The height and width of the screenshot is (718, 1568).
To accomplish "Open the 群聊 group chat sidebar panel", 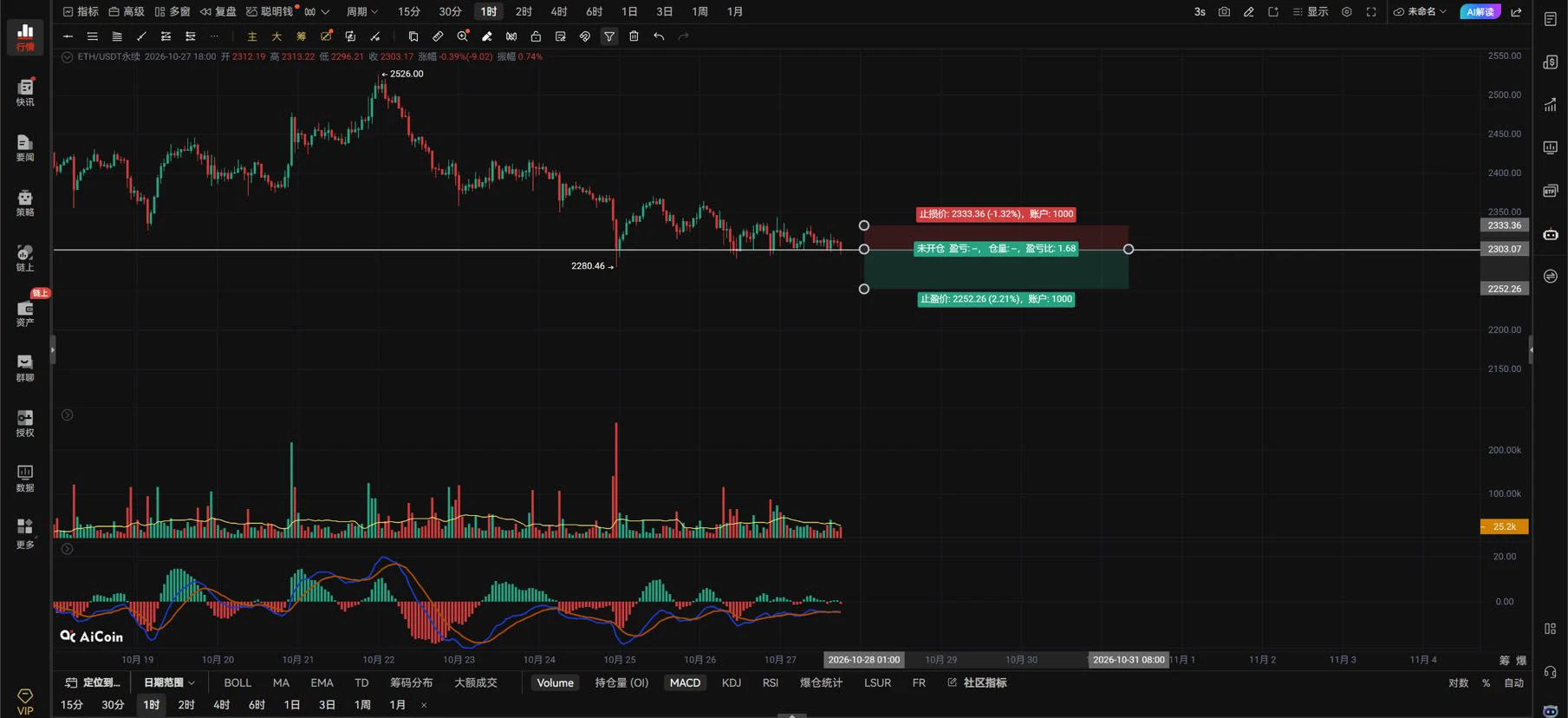I will coord(25,368).
